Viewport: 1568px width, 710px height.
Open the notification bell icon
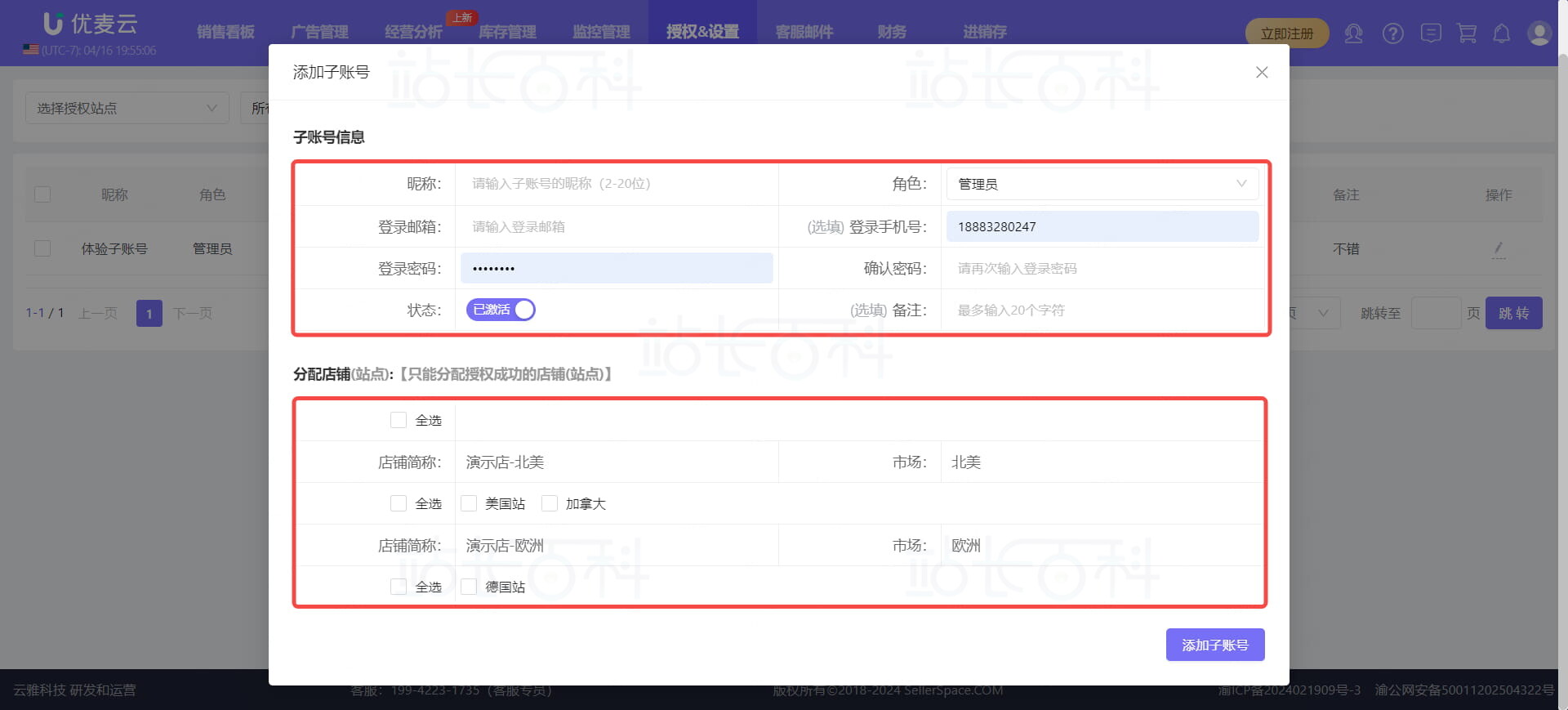[1501, 33]
